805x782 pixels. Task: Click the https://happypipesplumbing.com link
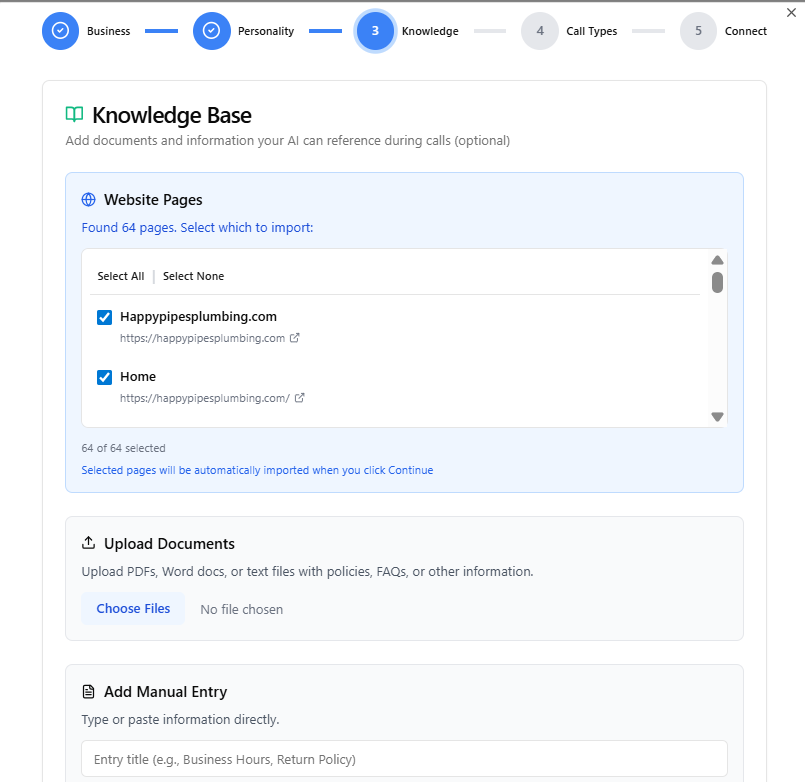202,339
